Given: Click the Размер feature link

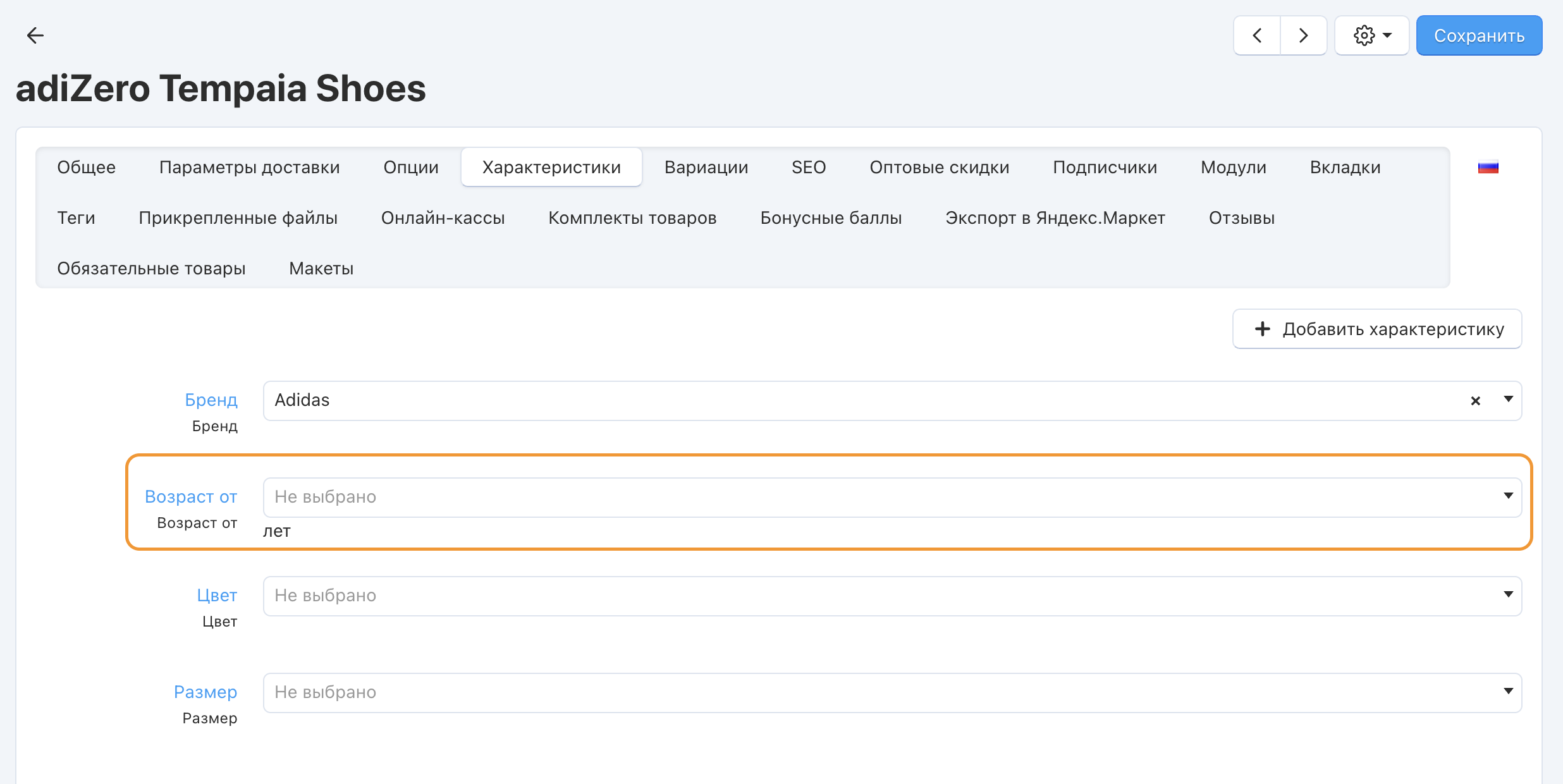Looking at the screenshot, I should tap(205, 692).
